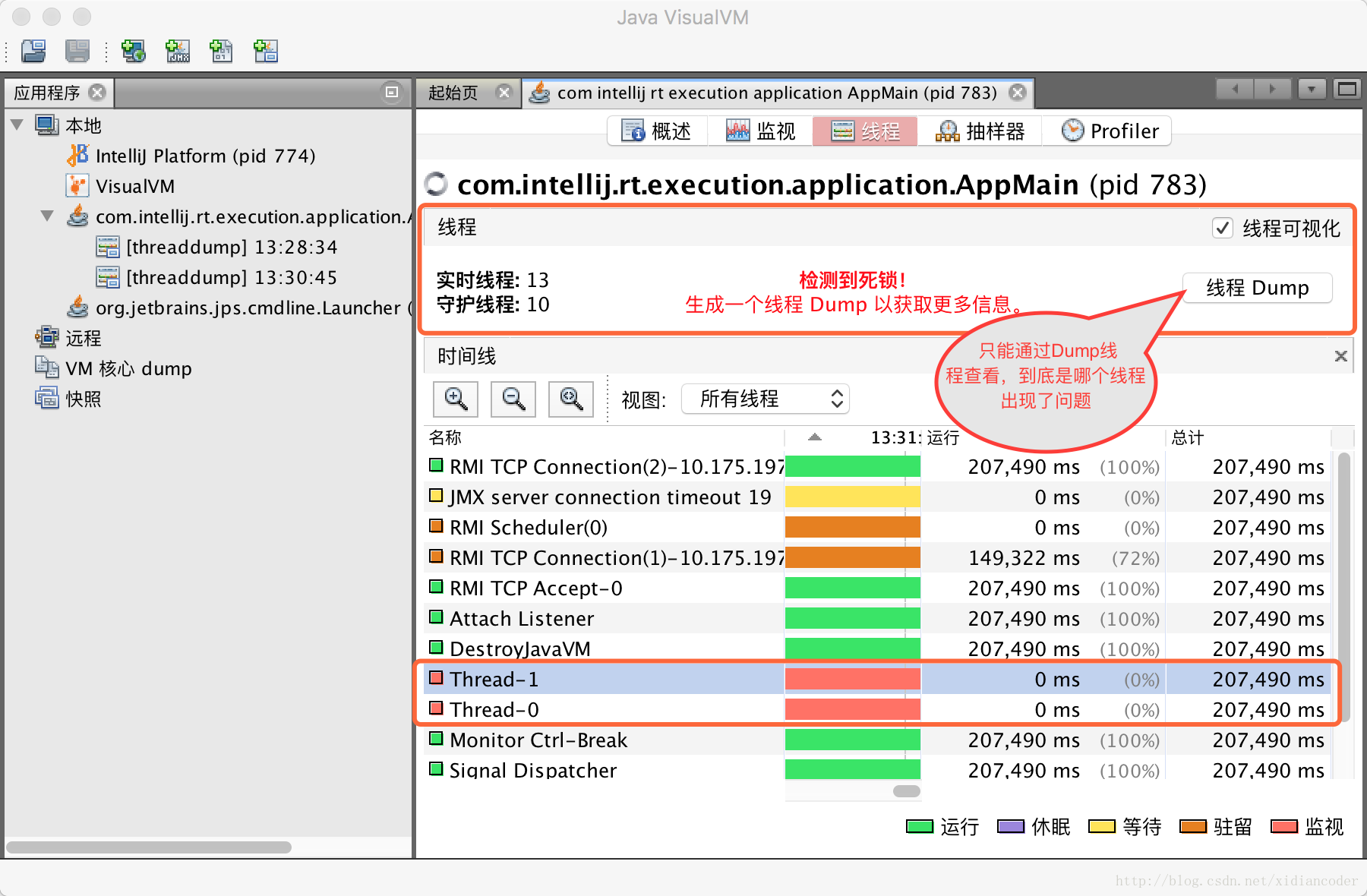Image resolution: width=1367 pixels, height=896 pixels.
Task: Click the Zoom In timeline icon
Action: point(456,399)
